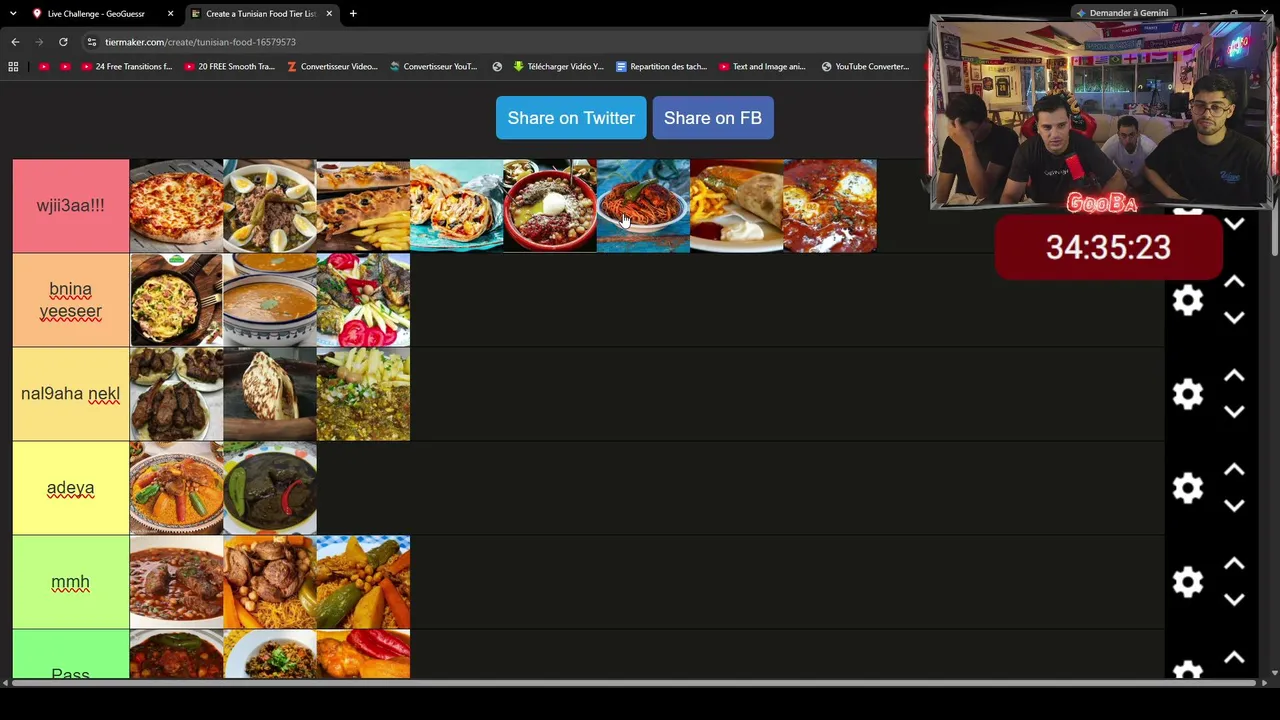Open settings gear for the adeya row

point(1188,488)
